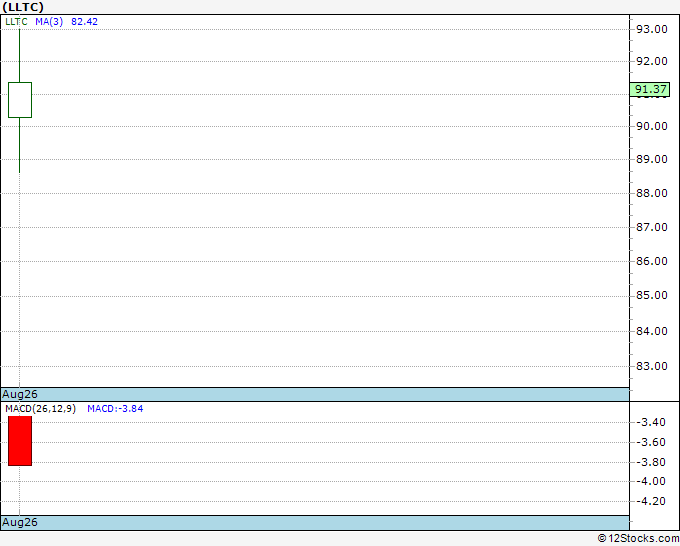Click the green LLTC candlestick body
This screenshot has width=680, height=546.
20,100
